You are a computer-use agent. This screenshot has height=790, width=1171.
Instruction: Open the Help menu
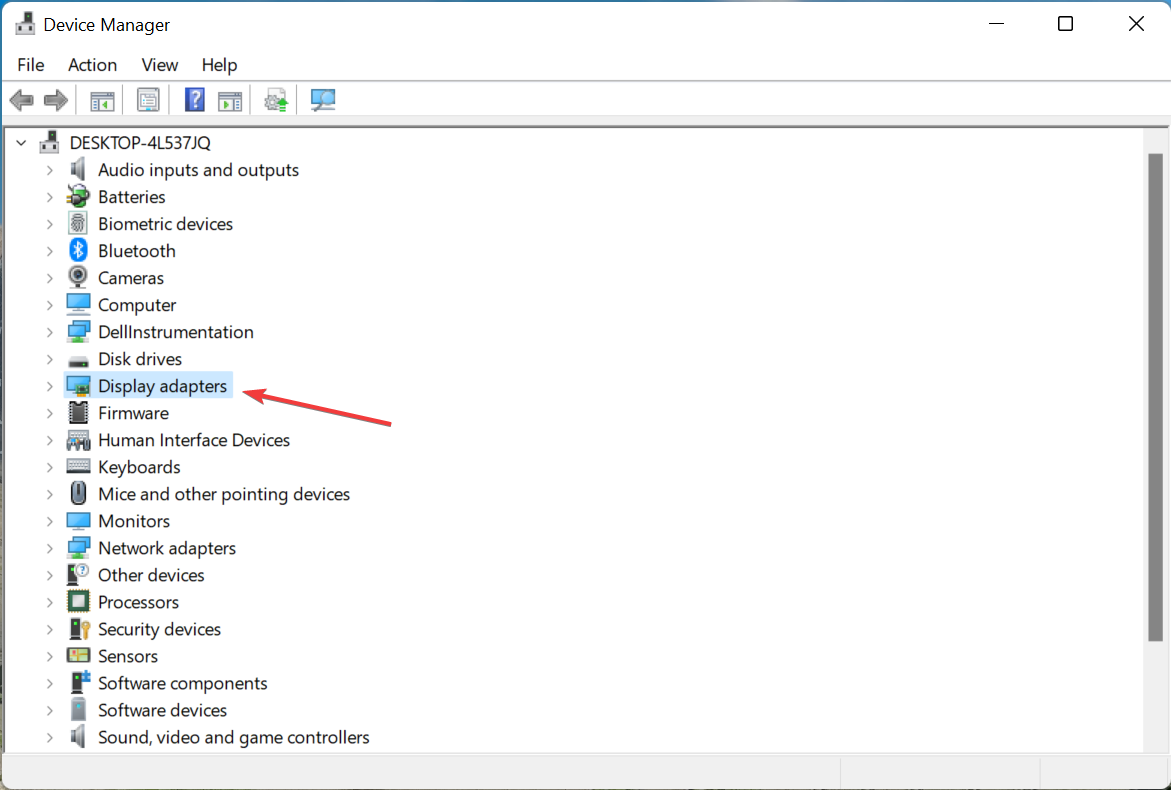pos(220,65)
